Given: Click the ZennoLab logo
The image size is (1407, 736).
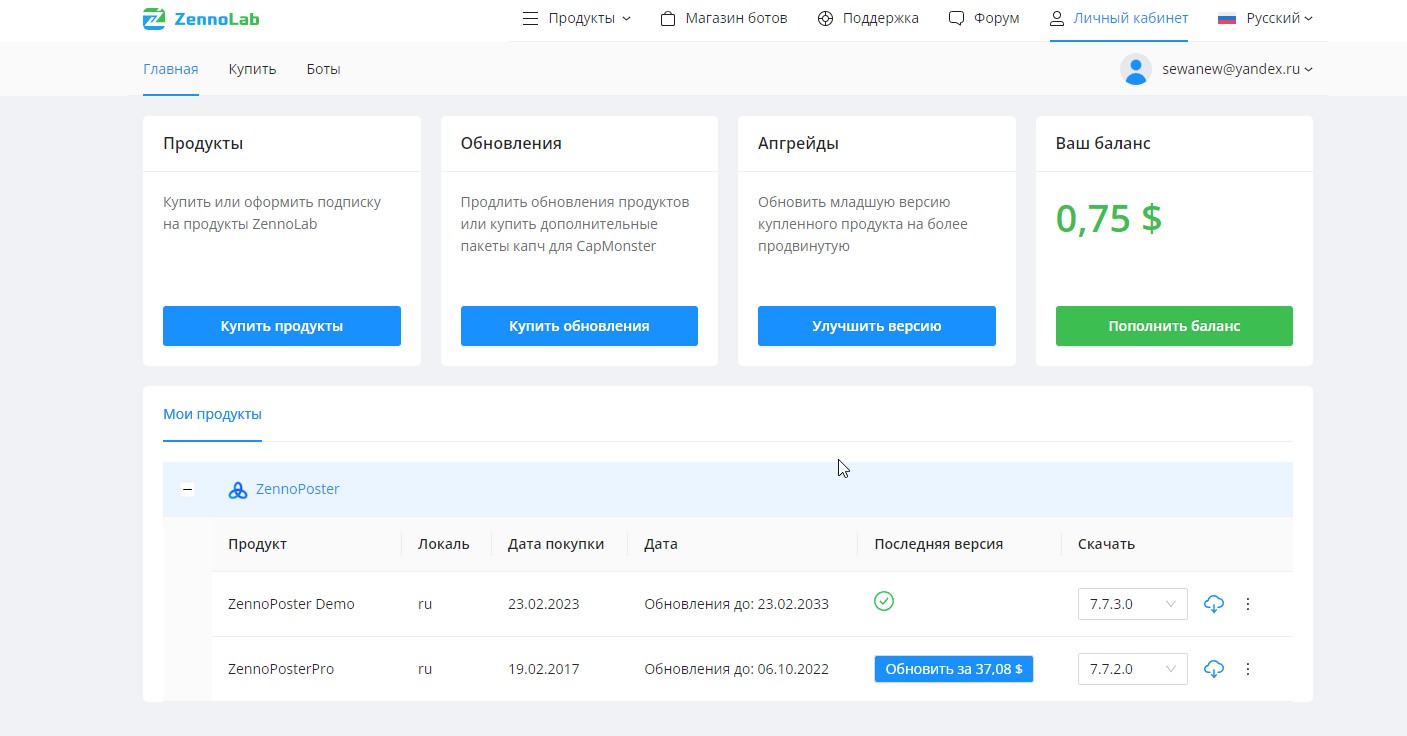Looking at the screenshot, I should (x=201, y=18).
